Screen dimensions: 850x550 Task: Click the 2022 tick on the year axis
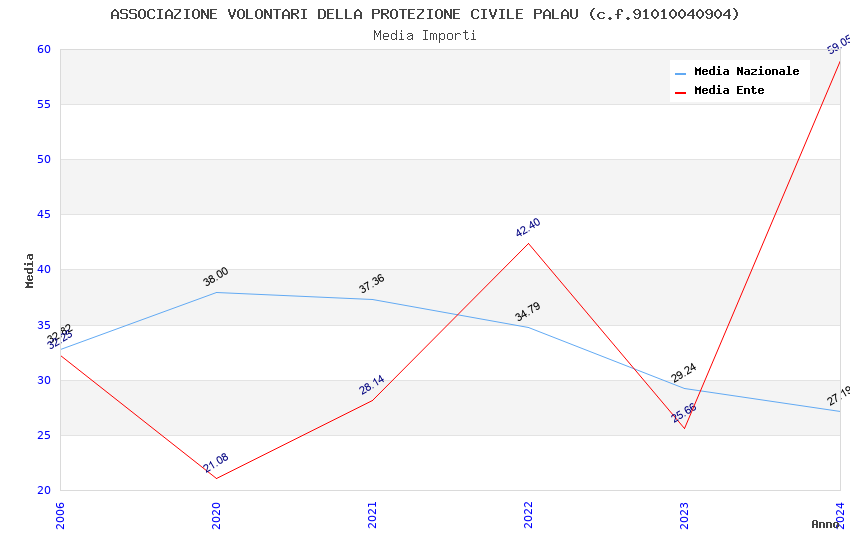click(528, 514)
